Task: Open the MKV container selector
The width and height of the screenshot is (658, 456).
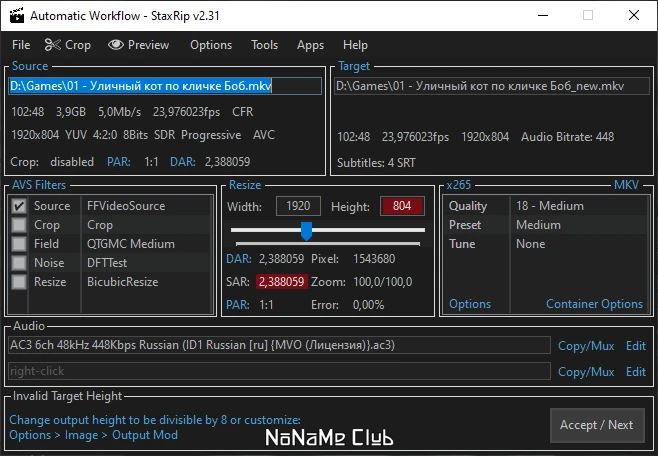Action: (626, 185)
